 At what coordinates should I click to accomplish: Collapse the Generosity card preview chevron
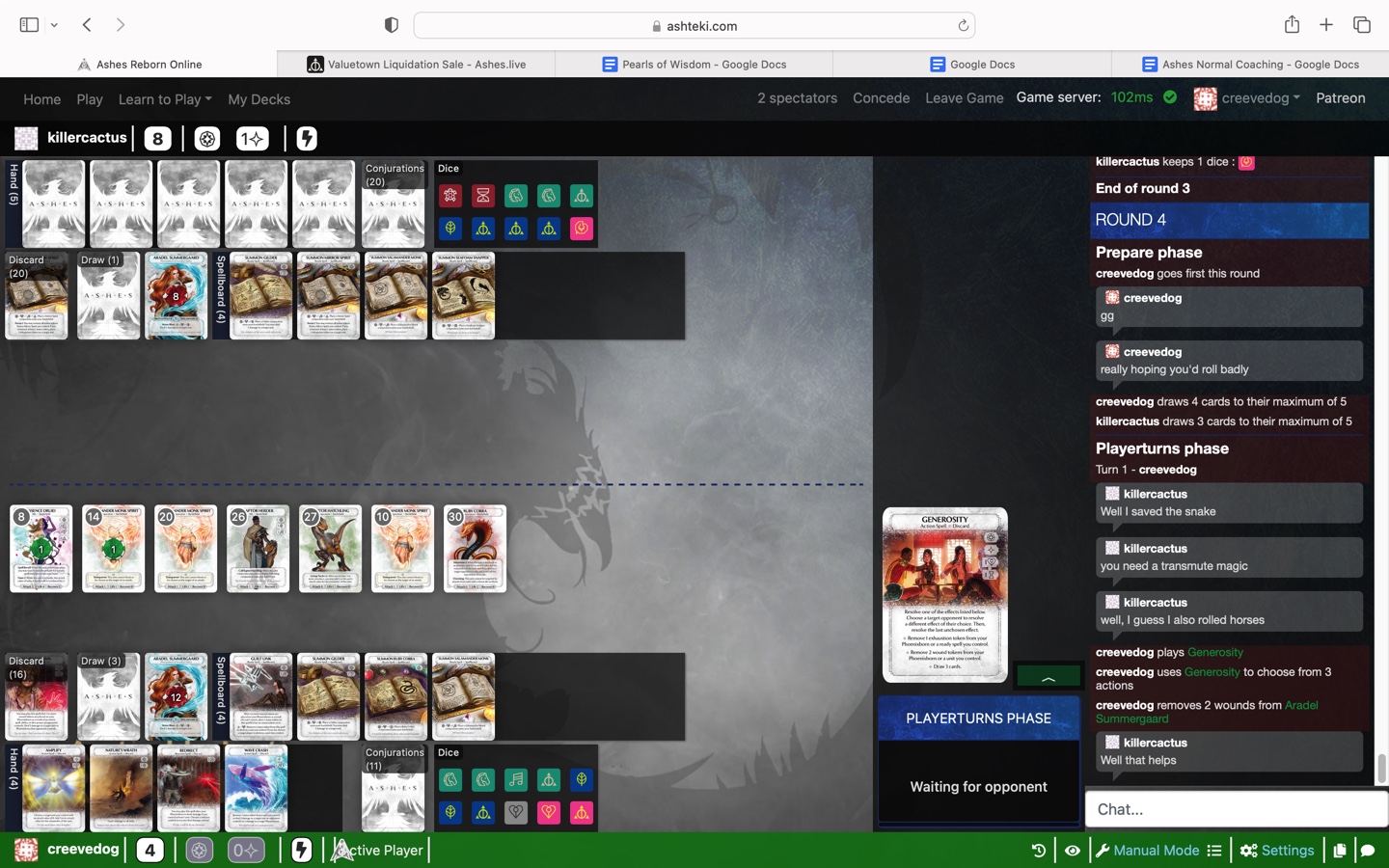[x=1049, y=675]
